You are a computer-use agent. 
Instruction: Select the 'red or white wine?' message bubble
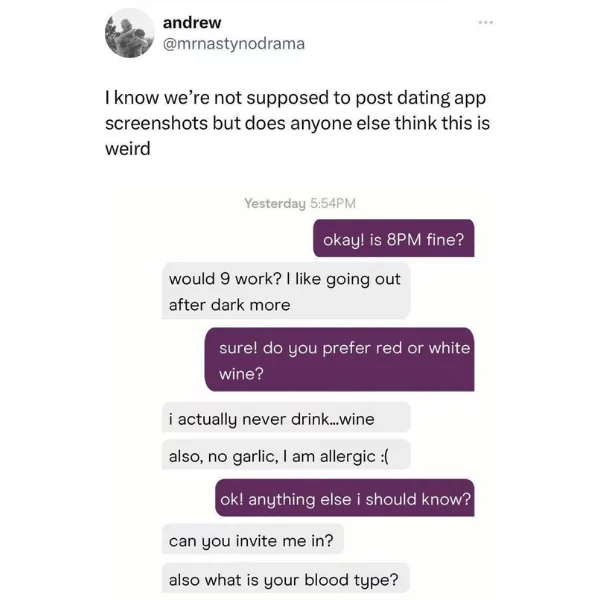(x=339, y=359)
